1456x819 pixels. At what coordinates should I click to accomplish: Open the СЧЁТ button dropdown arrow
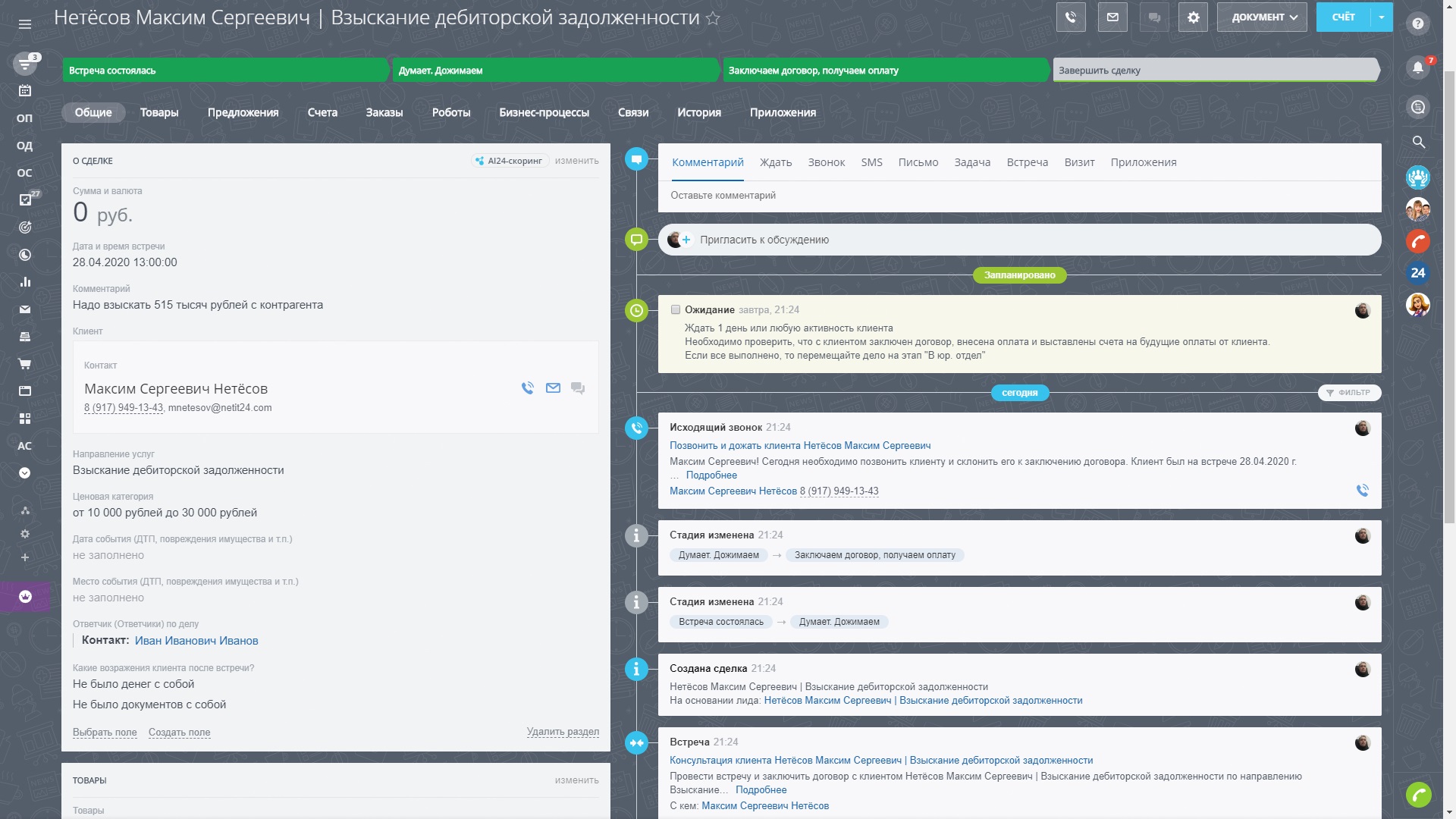(1382, 17)
